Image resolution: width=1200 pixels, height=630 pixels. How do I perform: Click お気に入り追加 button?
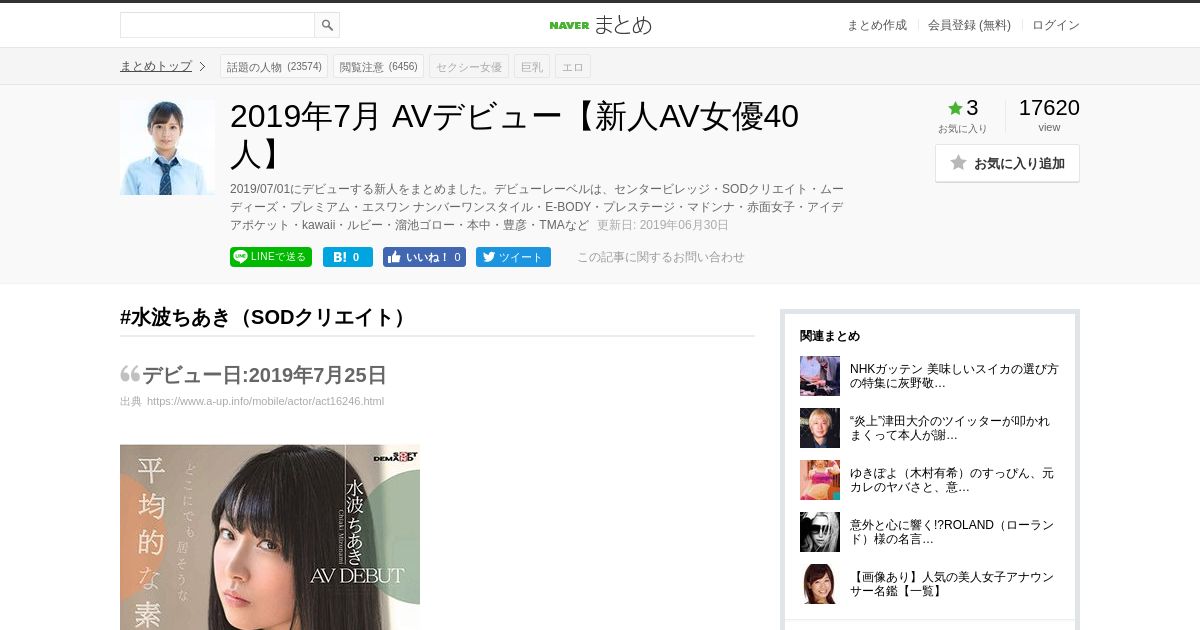[x=1007, y=163]
